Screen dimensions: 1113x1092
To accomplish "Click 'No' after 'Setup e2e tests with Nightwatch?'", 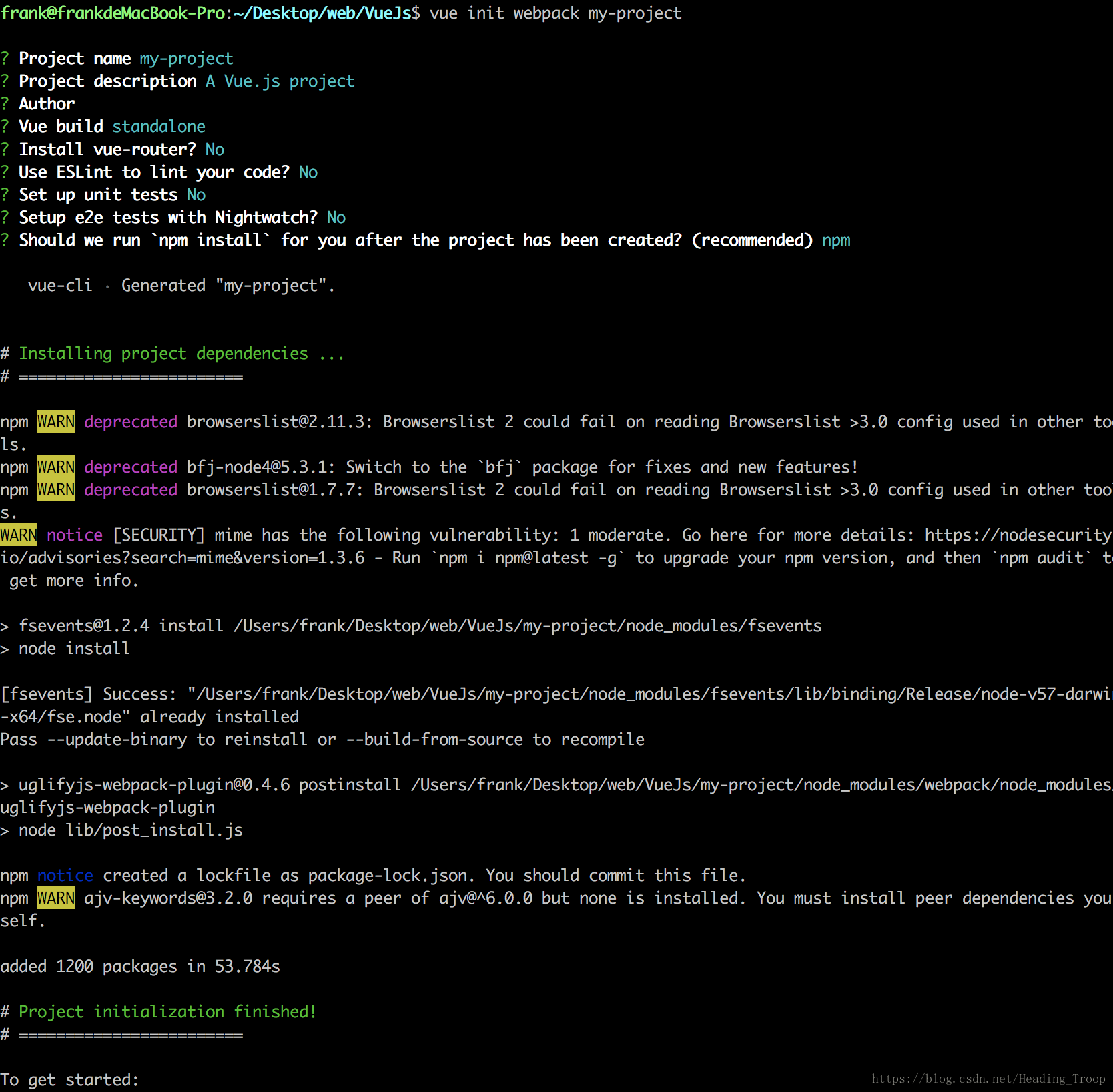I will tap(336, 218).
